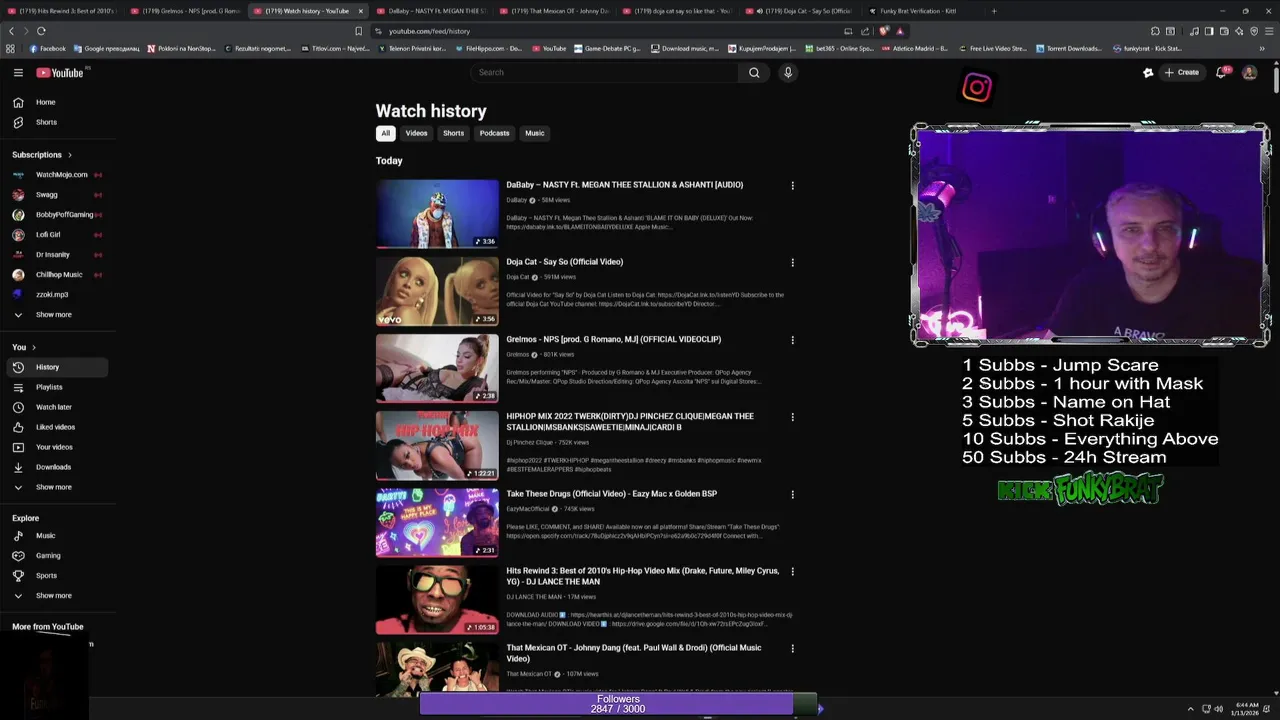Select the Videos filter chip
Screen dimensions: 1280x720
[416, 133]
